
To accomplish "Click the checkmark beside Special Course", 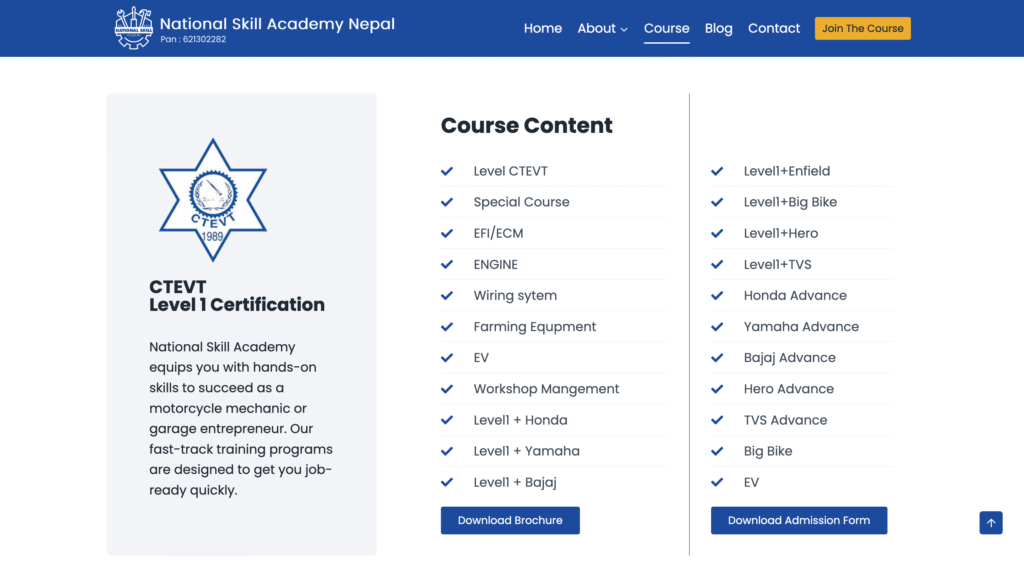I will pyautogui.click(x=447, y=202).
